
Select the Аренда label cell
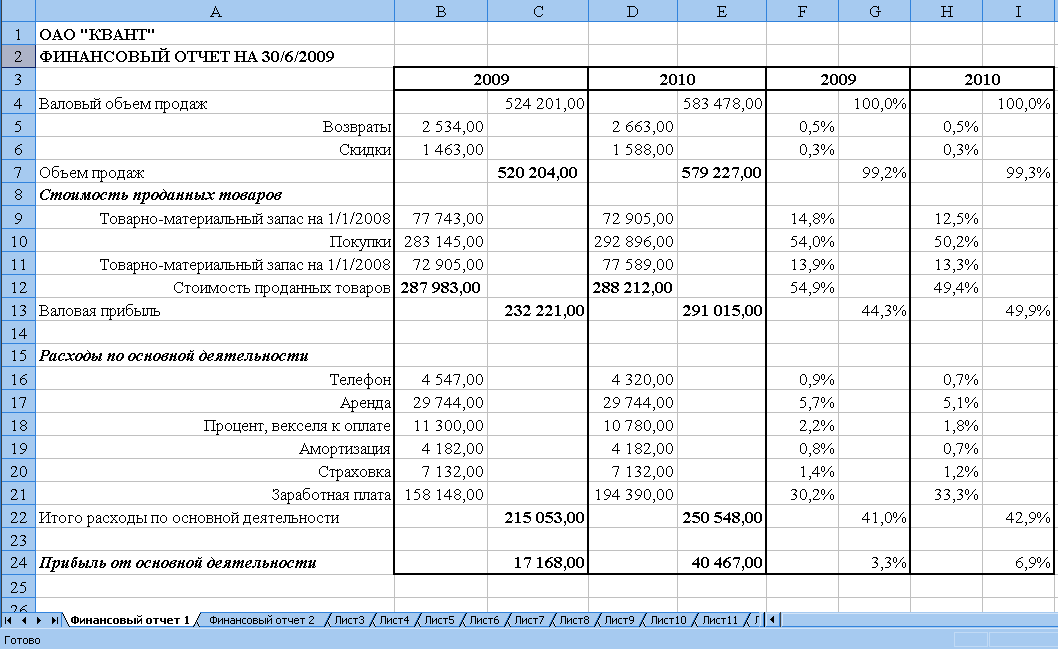(215, 402)
